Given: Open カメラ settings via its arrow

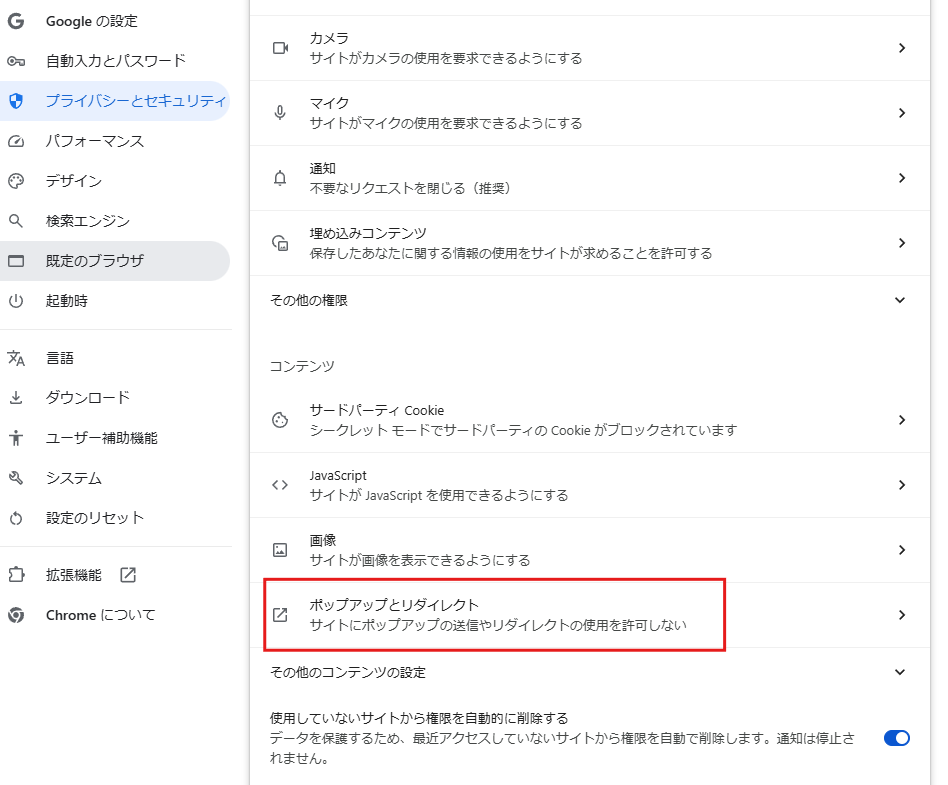Looking at the screenshot, I should coord(901,48).
